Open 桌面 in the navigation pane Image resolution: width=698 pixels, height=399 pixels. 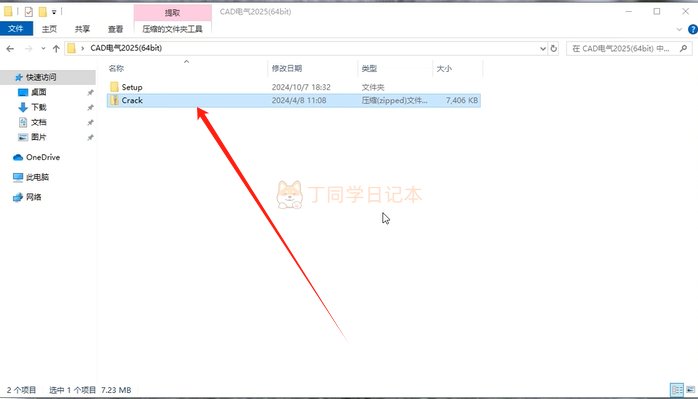pyautogui.click(x=39, y=92)
